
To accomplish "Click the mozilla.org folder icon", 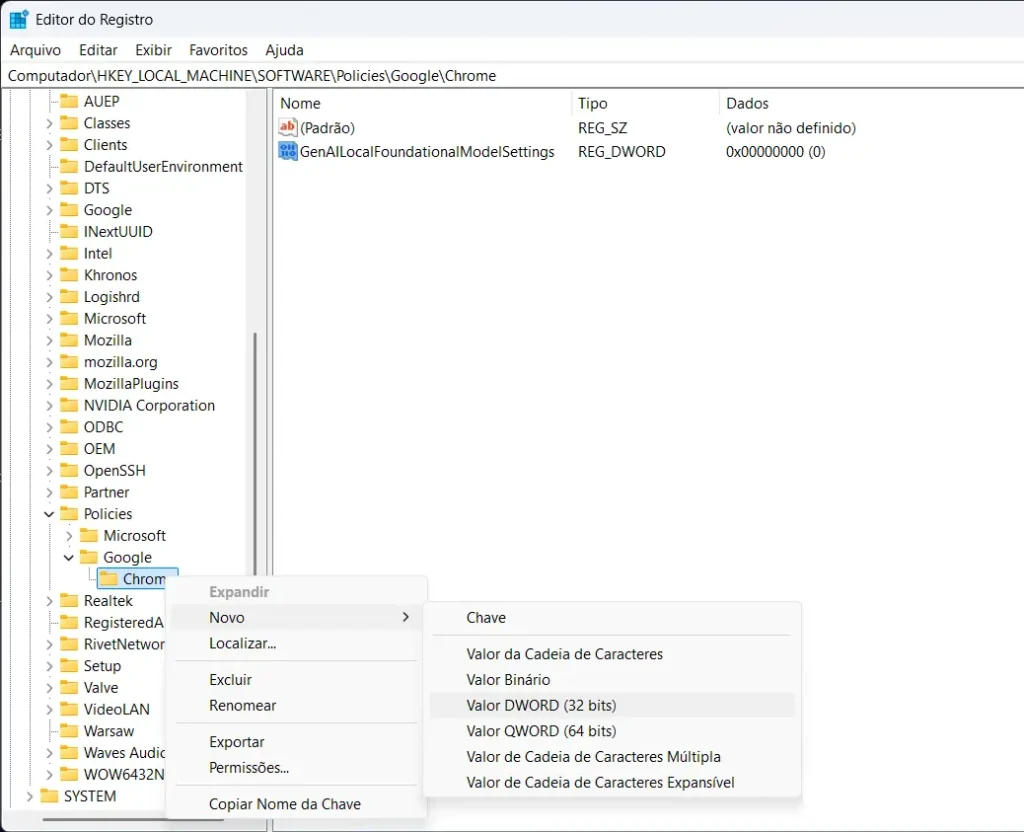I will coord(69,362).
